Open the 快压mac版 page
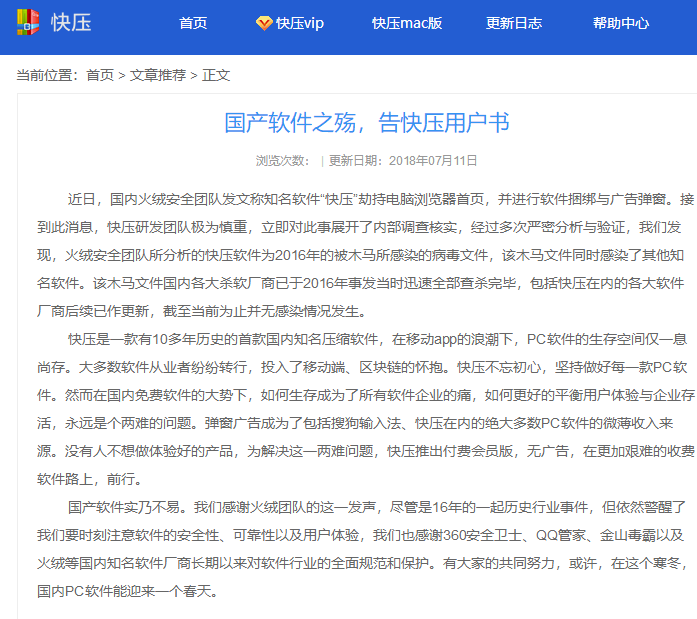The width and height of the screenshot is (697, 619). tap(406, 24)
